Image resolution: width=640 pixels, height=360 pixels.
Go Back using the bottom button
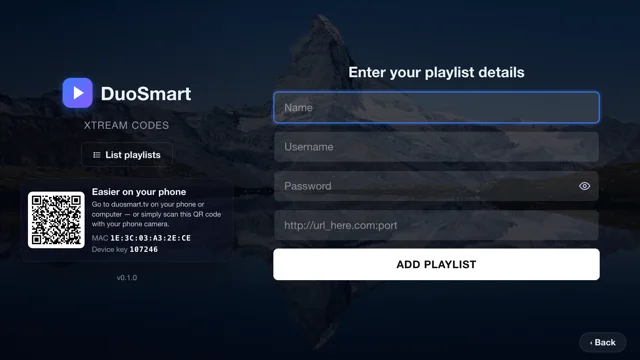tap(603, 342)
